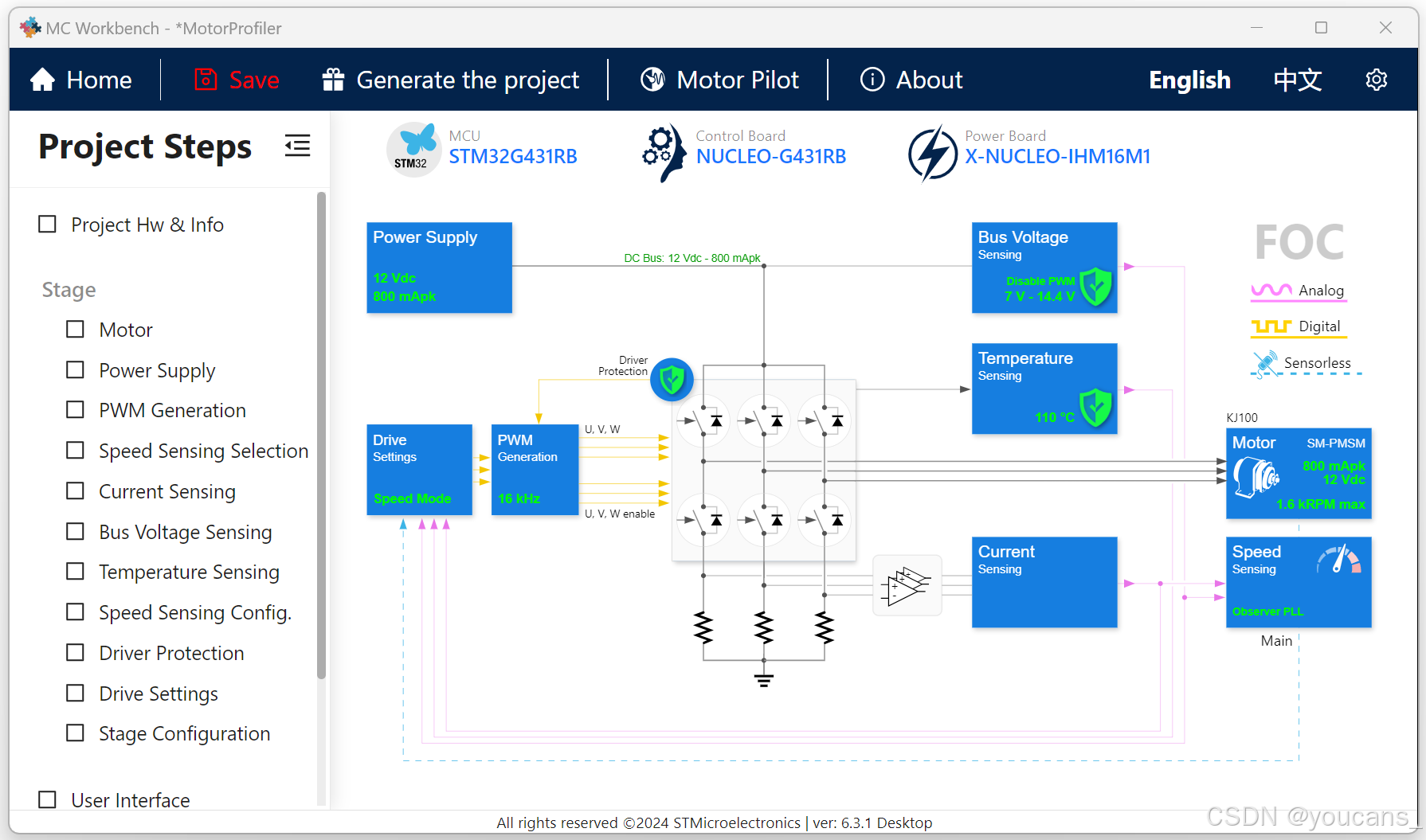The height and width of the screenshot is (840, 1426).
Task: Click the STM32 butterfly MCU icon
Action: [413, 149]
